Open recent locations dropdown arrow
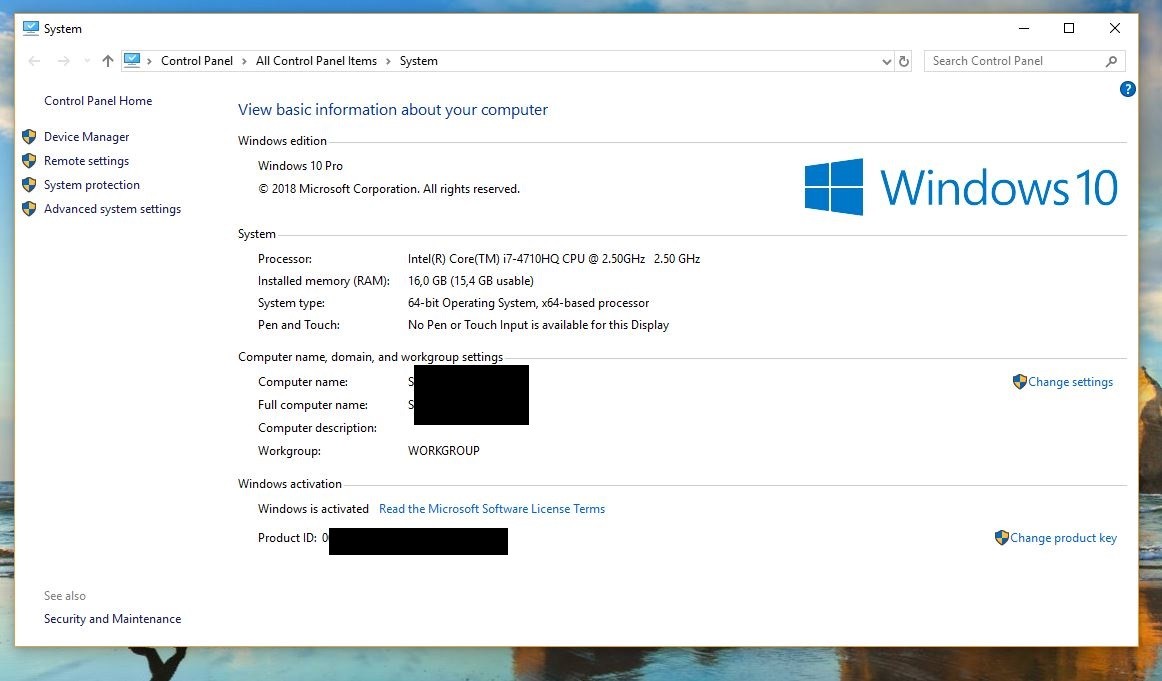1162x681 pixels. click(x=87, y=61)
